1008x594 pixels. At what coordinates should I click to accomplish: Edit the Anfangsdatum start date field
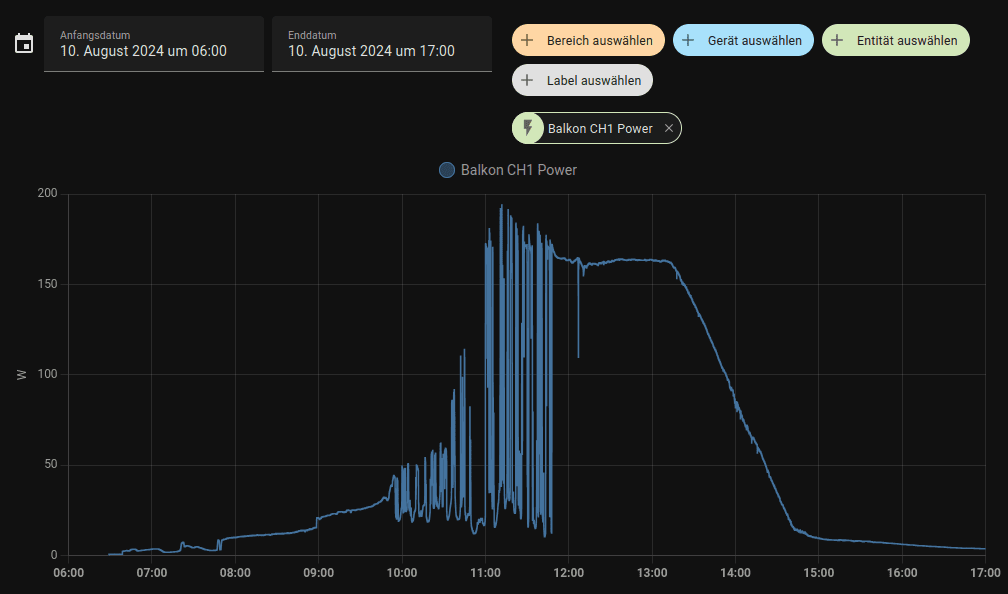click(x=154, y=44)
